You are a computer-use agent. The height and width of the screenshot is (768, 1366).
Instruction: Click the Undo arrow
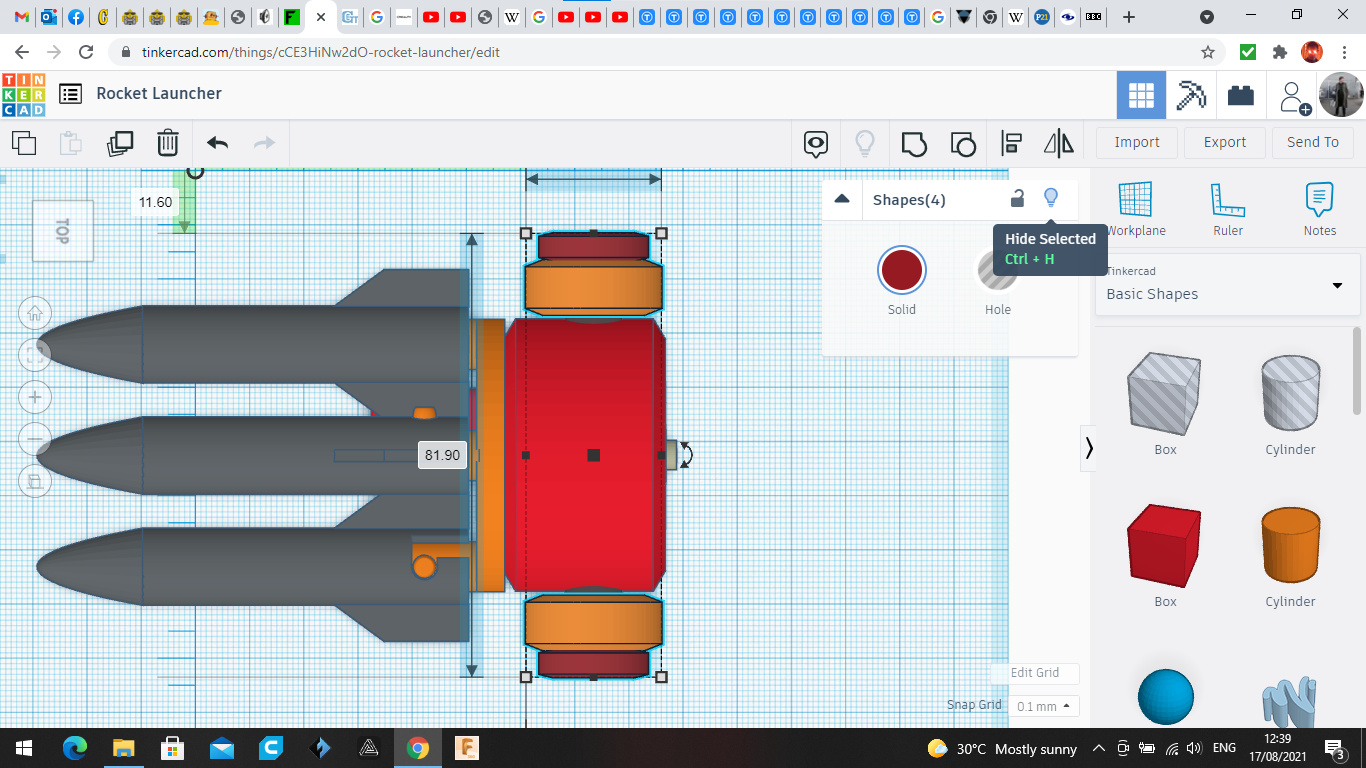[x=217, y=143]
